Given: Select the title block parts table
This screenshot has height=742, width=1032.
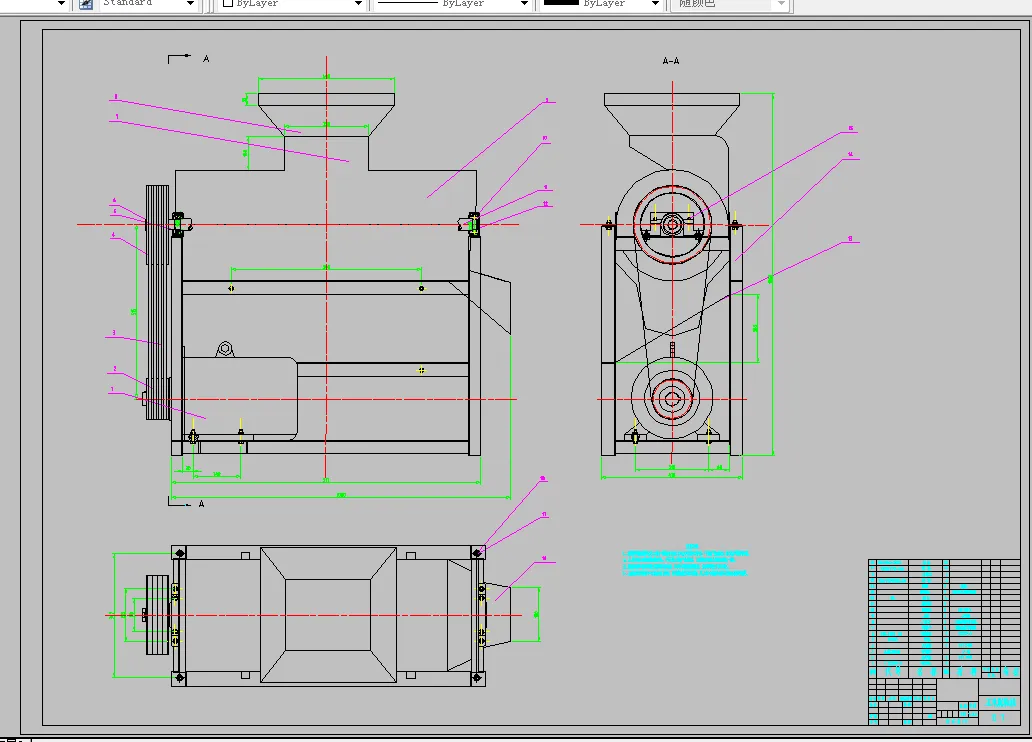Looking at the screenshot, I should point(944,642).
